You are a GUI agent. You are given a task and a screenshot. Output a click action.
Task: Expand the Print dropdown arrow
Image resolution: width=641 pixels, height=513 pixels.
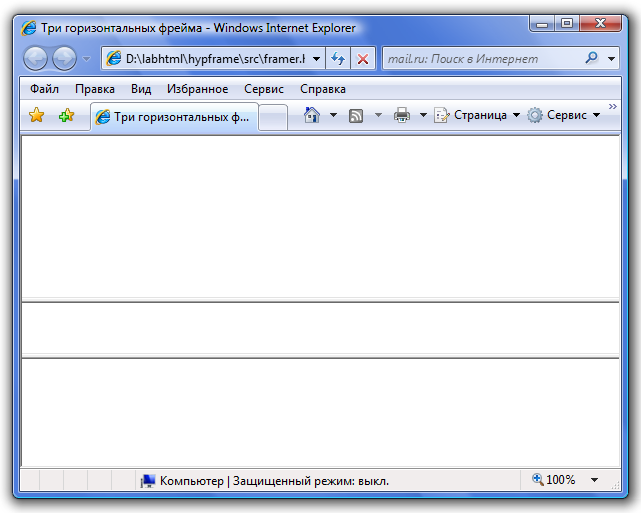pos(424,115)
